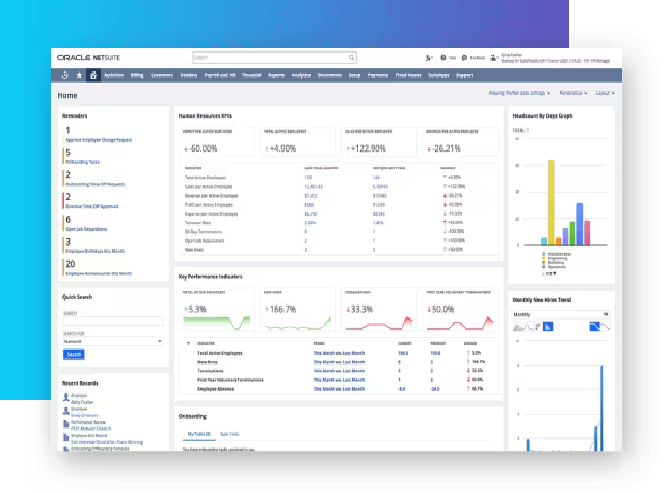Expand the Personalize dropdown

(x=573, y=94)
